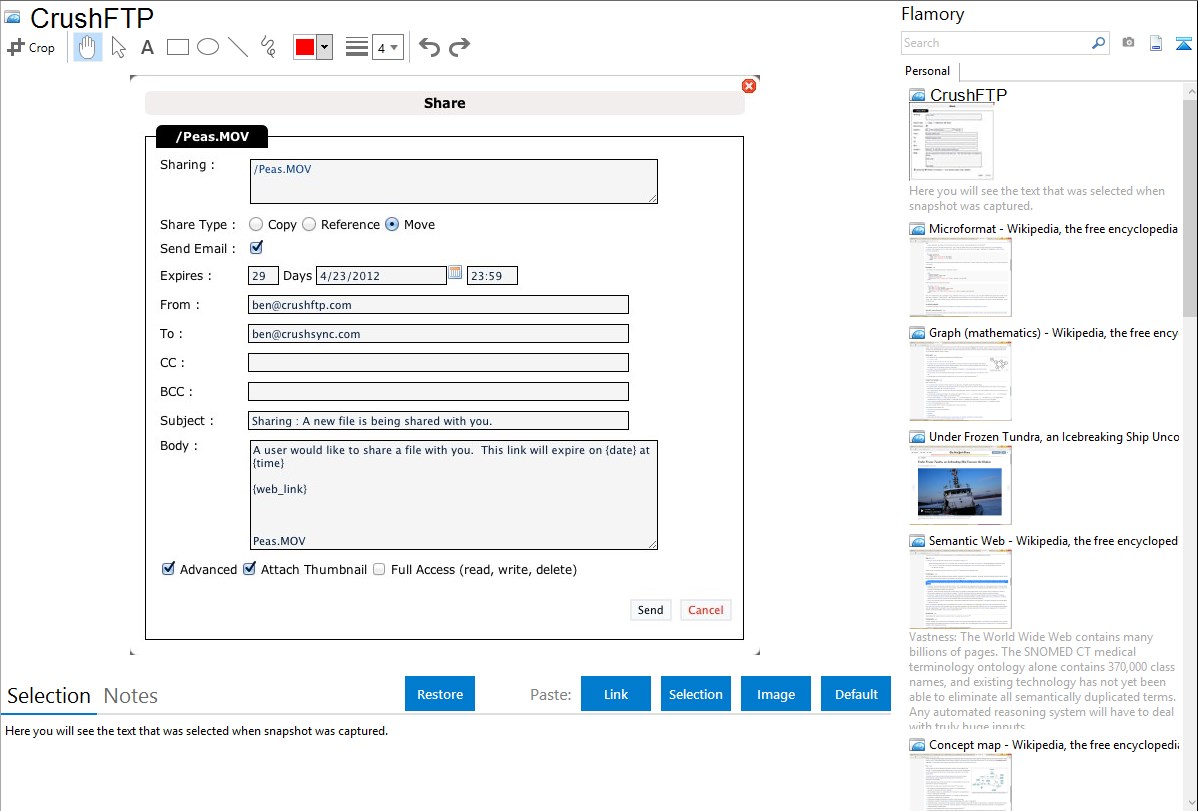This screenshot has width=1198, height=811.
Task: Click the icon beside the Microformat snapshot title
Action: point(917,229)
